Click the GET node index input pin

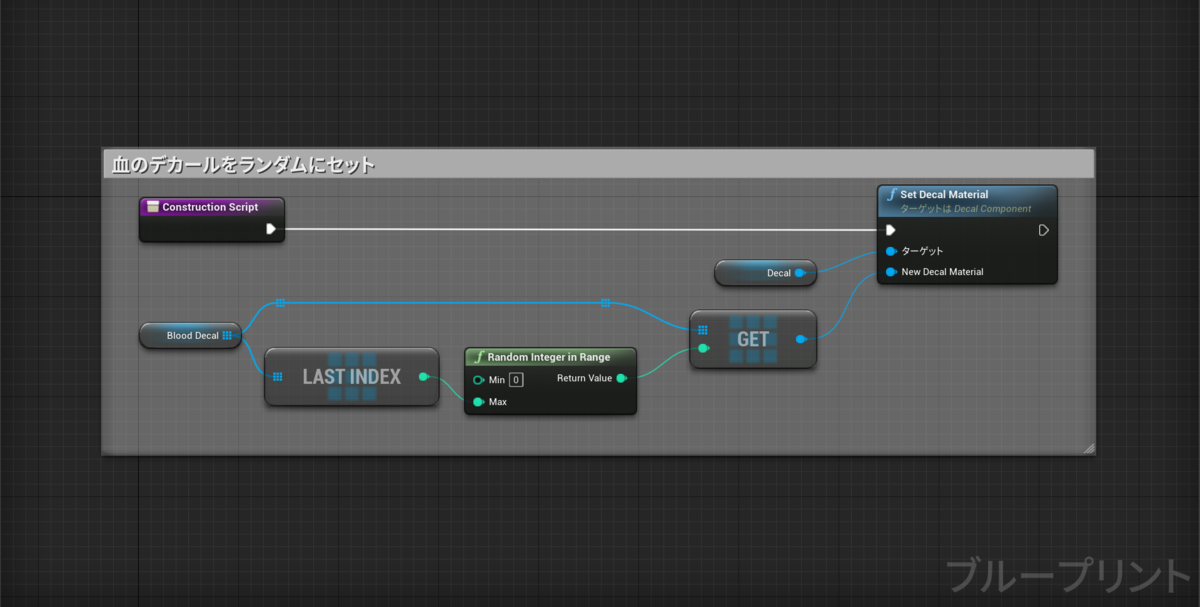[x=703, y=348]
